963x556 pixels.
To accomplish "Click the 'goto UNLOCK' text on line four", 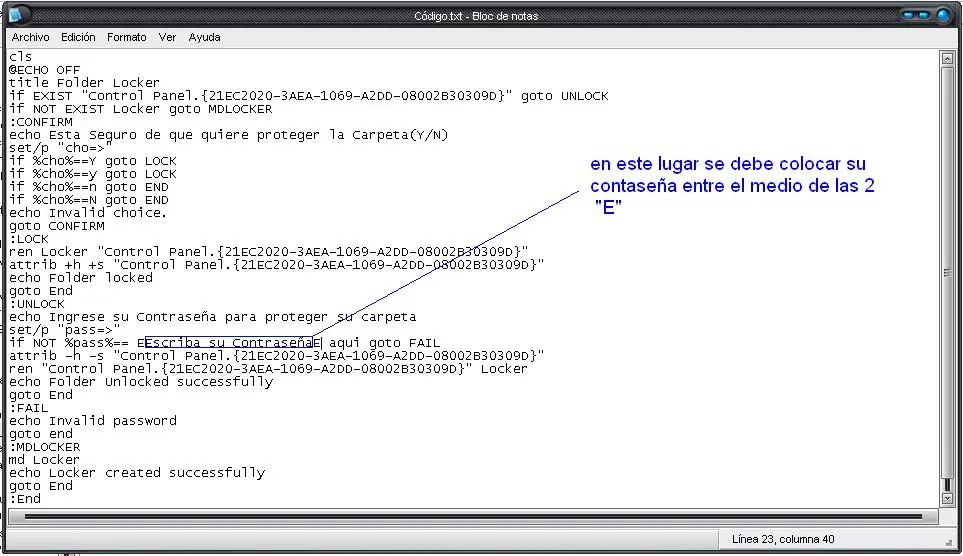I will coord(564,96).
